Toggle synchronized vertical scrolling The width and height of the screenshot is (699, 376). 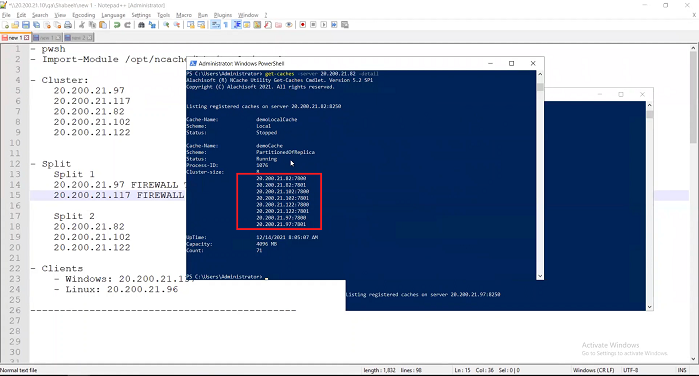click(x=191, y=25)
